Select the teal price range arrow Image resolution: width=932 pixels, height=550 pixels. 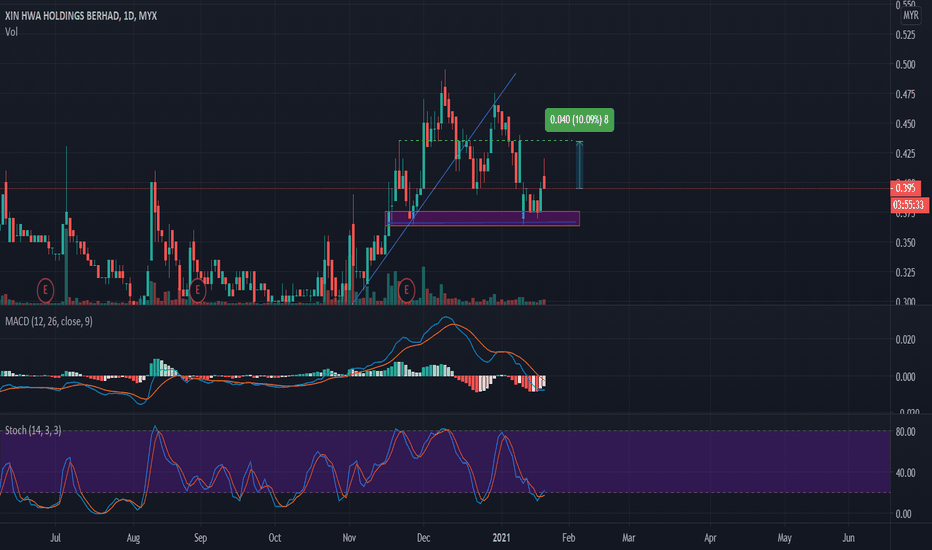pyautogui.click(x=580, y=165)
